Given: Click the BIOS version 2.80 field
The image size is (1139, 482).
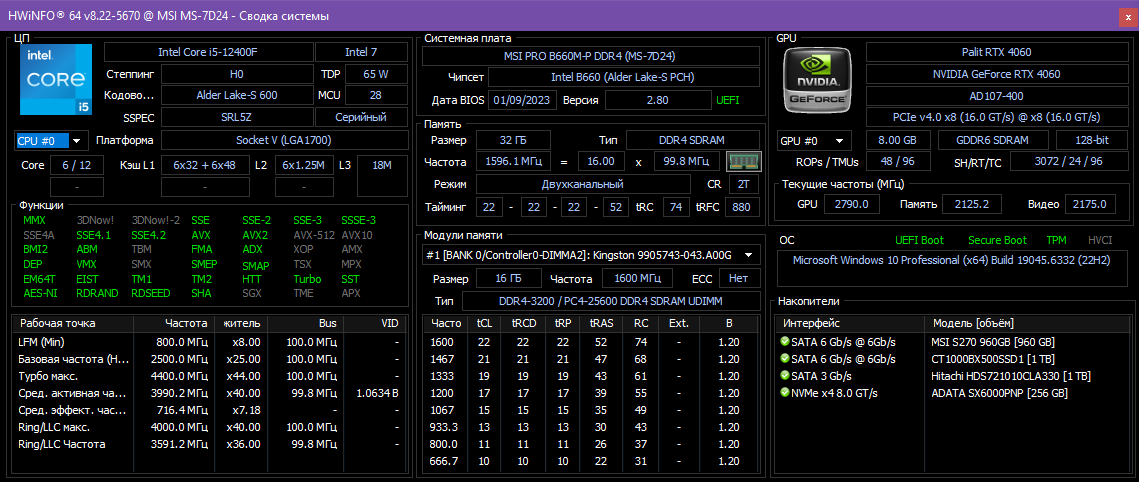Looking at the screenshot, I should (x=657, y=100).
